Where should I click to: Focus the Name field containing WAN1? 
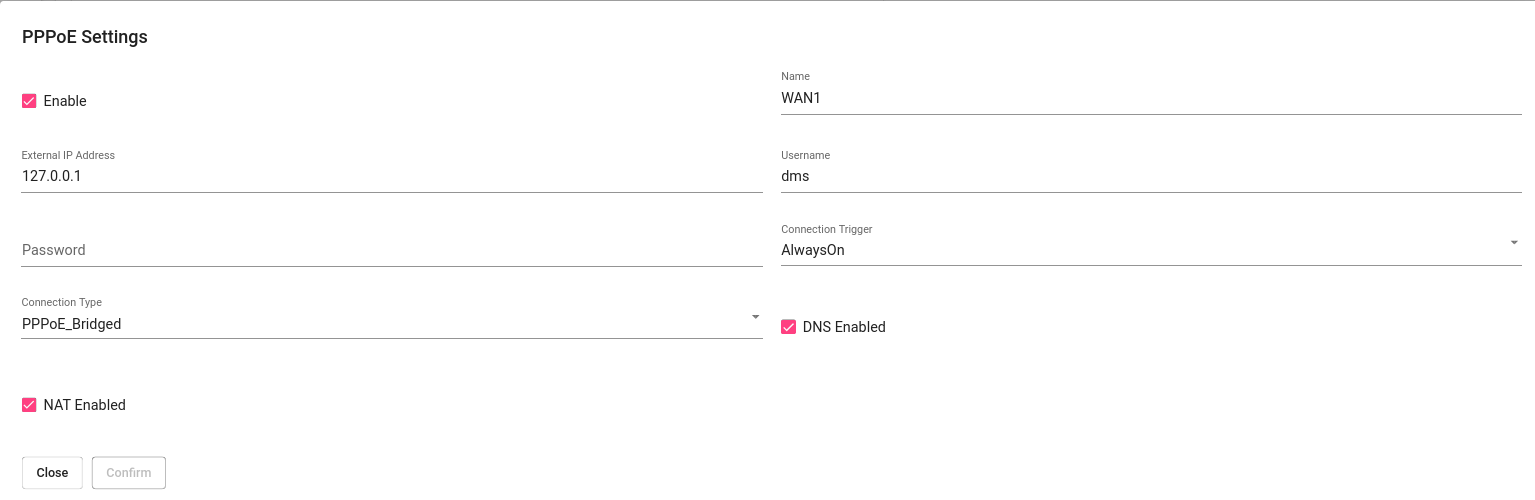click(x=1150, y=98)
